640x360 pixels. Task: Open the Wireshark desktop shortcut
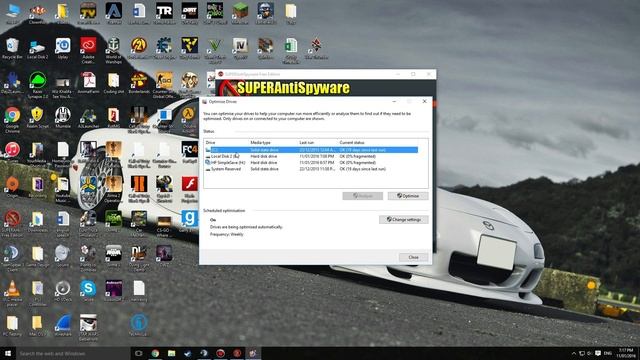tap(62, 325)
